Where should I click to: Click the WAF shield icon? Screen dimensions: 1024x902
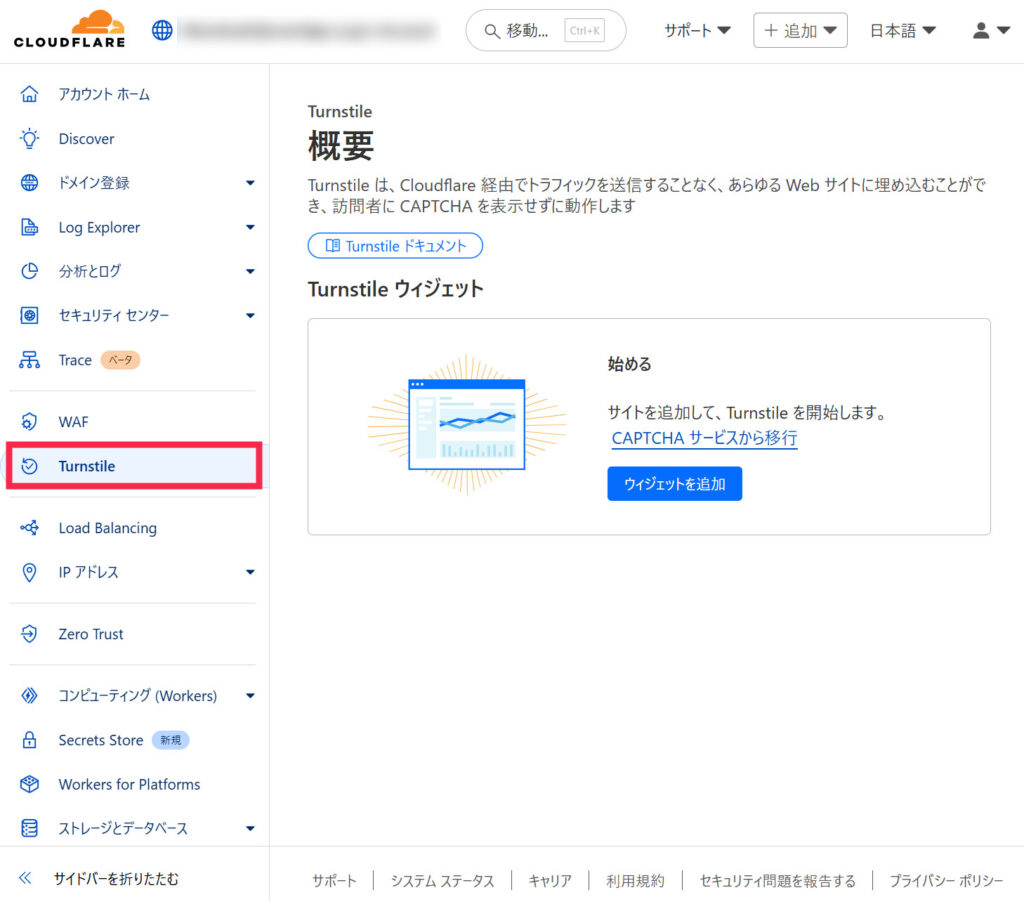[x=30, y=422]
